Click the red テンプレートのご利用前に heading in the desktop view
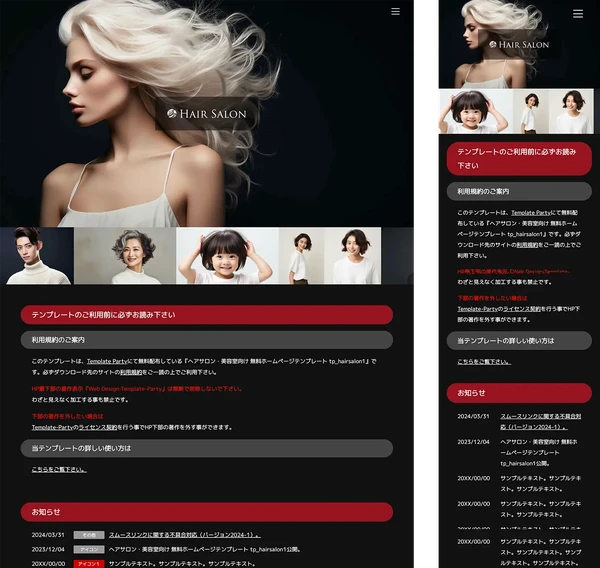Screen dimensions: 600x568 [207, 315]
